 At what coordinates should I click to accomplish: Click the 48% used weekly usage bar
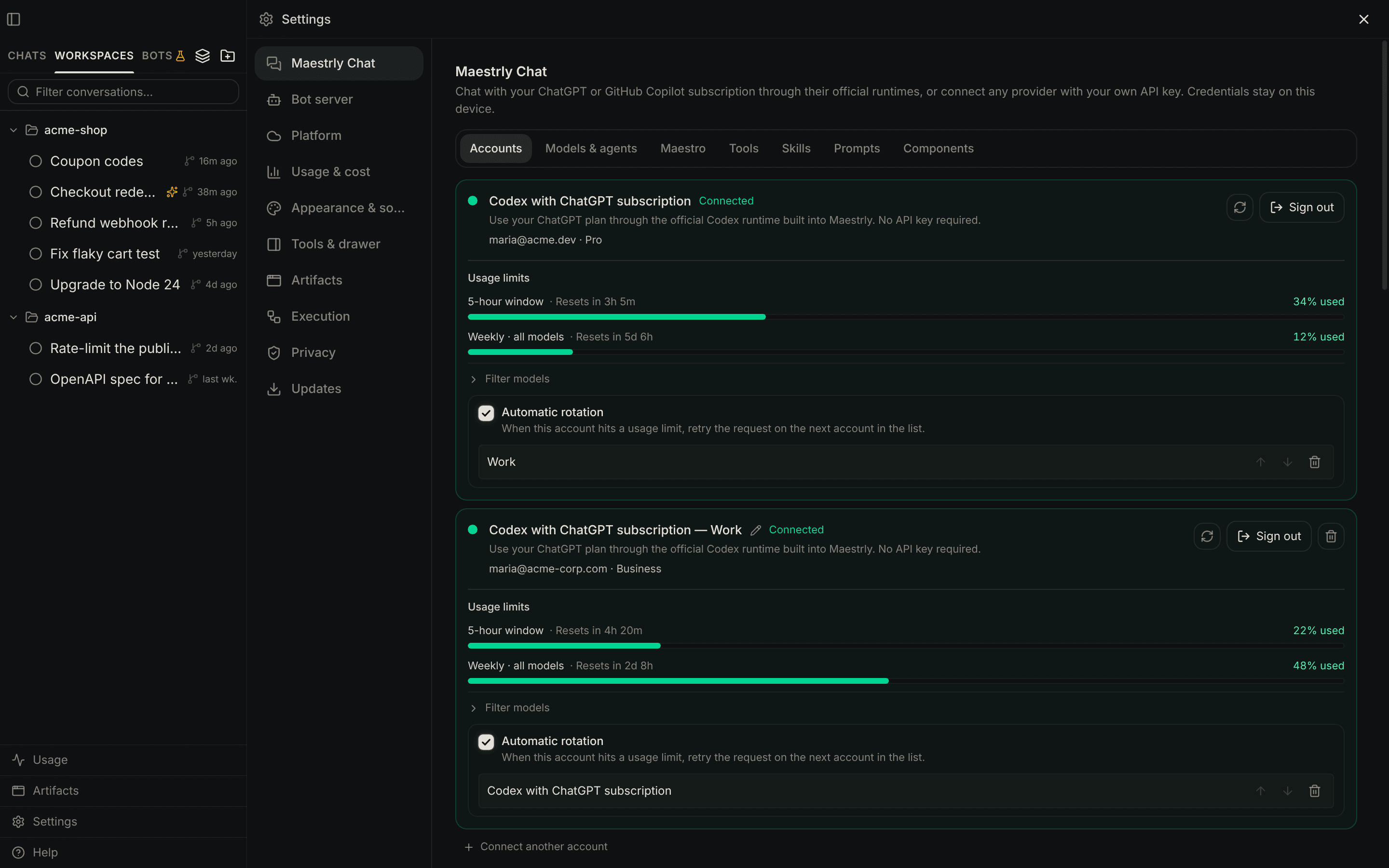coord(906,681)
